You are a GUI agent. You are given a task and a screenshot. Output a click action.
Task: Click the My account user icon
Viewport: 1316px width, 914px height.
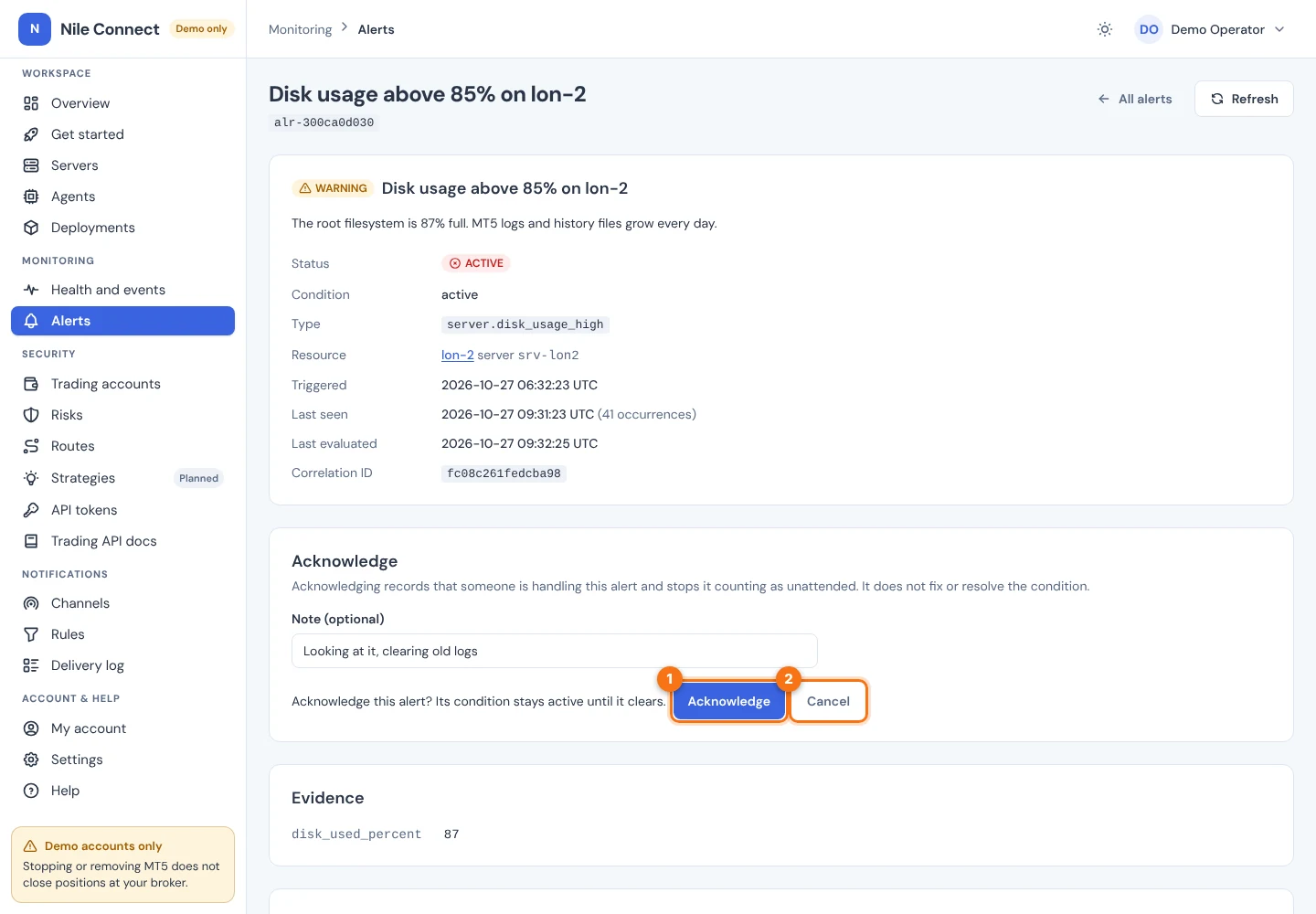(31, 728)
